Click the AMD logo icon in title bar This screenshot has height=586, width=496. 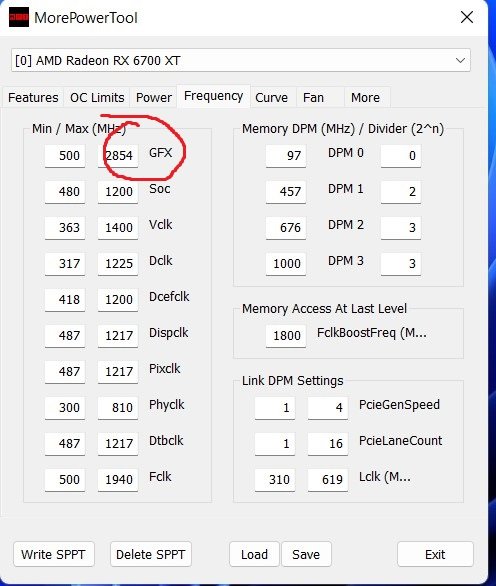coord(19,18)
